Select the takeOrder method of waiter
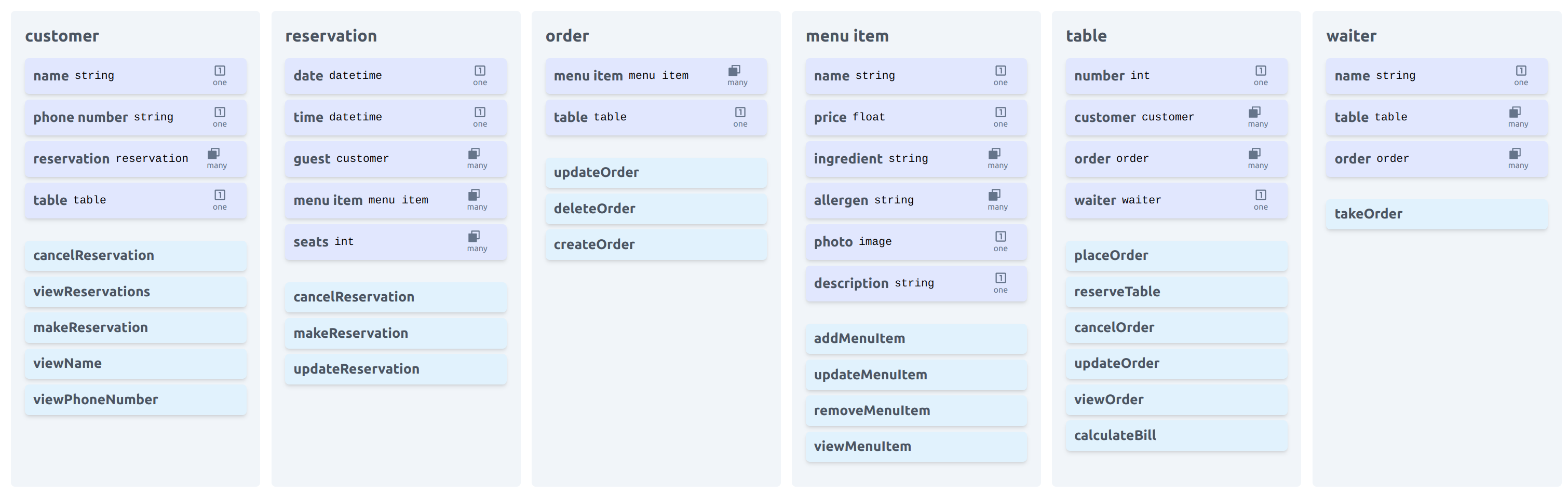Image resolution: width=1568 pixels, height=495 pixels. [1437, 214]
